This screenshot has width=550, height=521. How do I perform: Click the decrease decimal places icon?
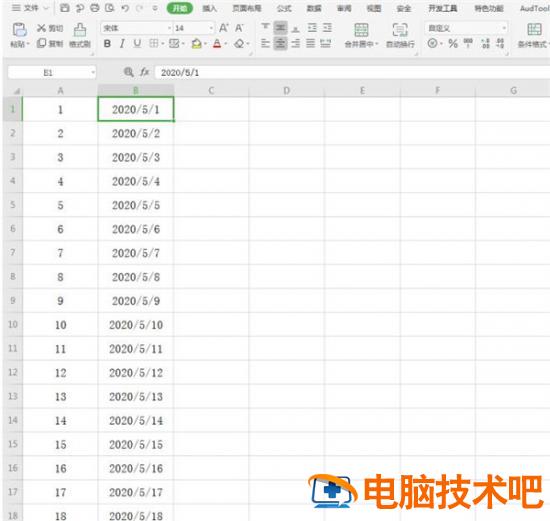[500, 44]
